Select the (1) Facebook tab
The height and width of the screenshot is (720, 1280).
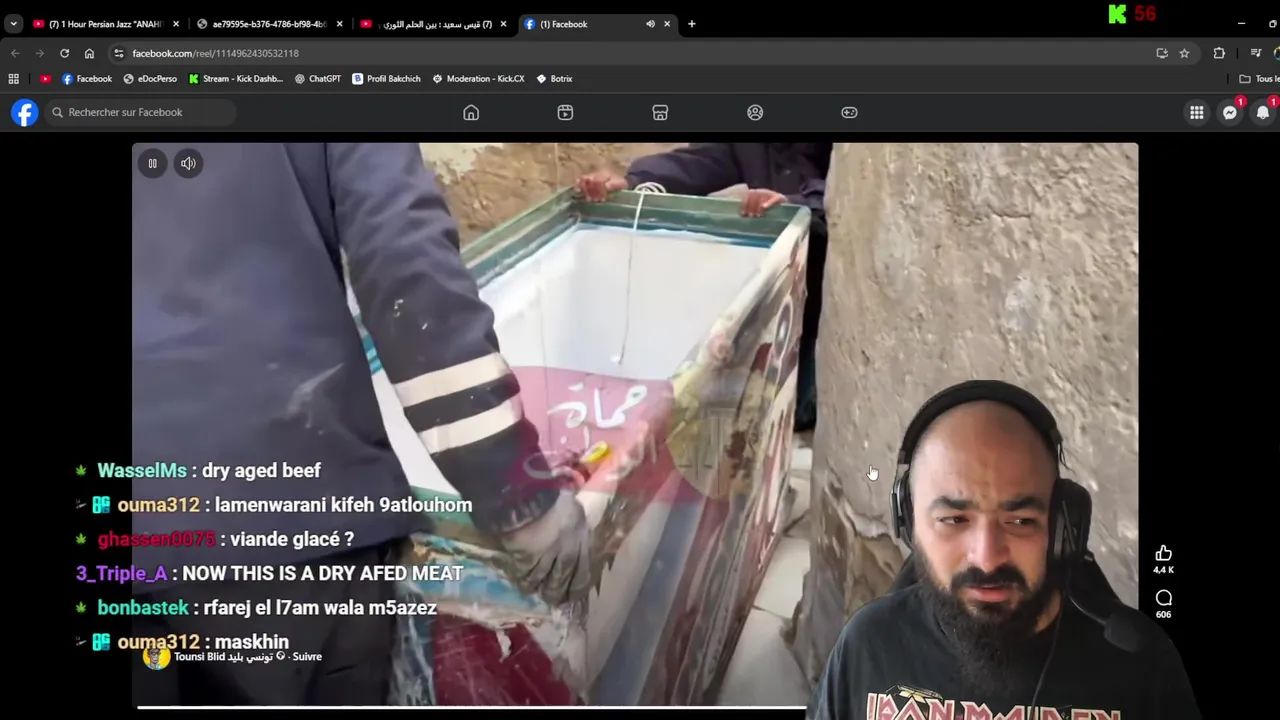click(598, 24)
